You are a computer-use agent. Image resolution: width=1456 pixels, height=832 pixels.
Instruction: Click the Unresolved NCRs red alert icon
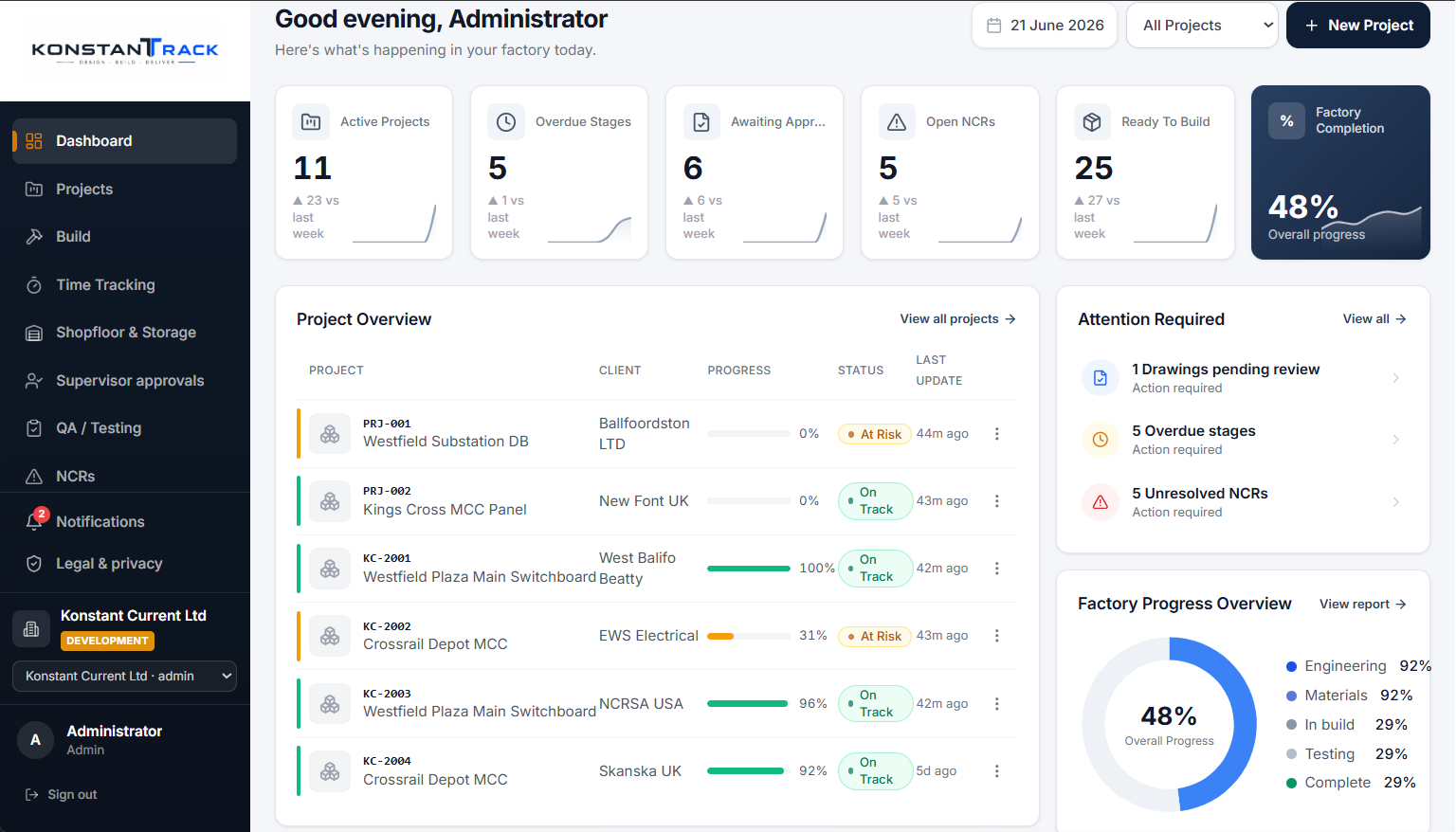1101,502
